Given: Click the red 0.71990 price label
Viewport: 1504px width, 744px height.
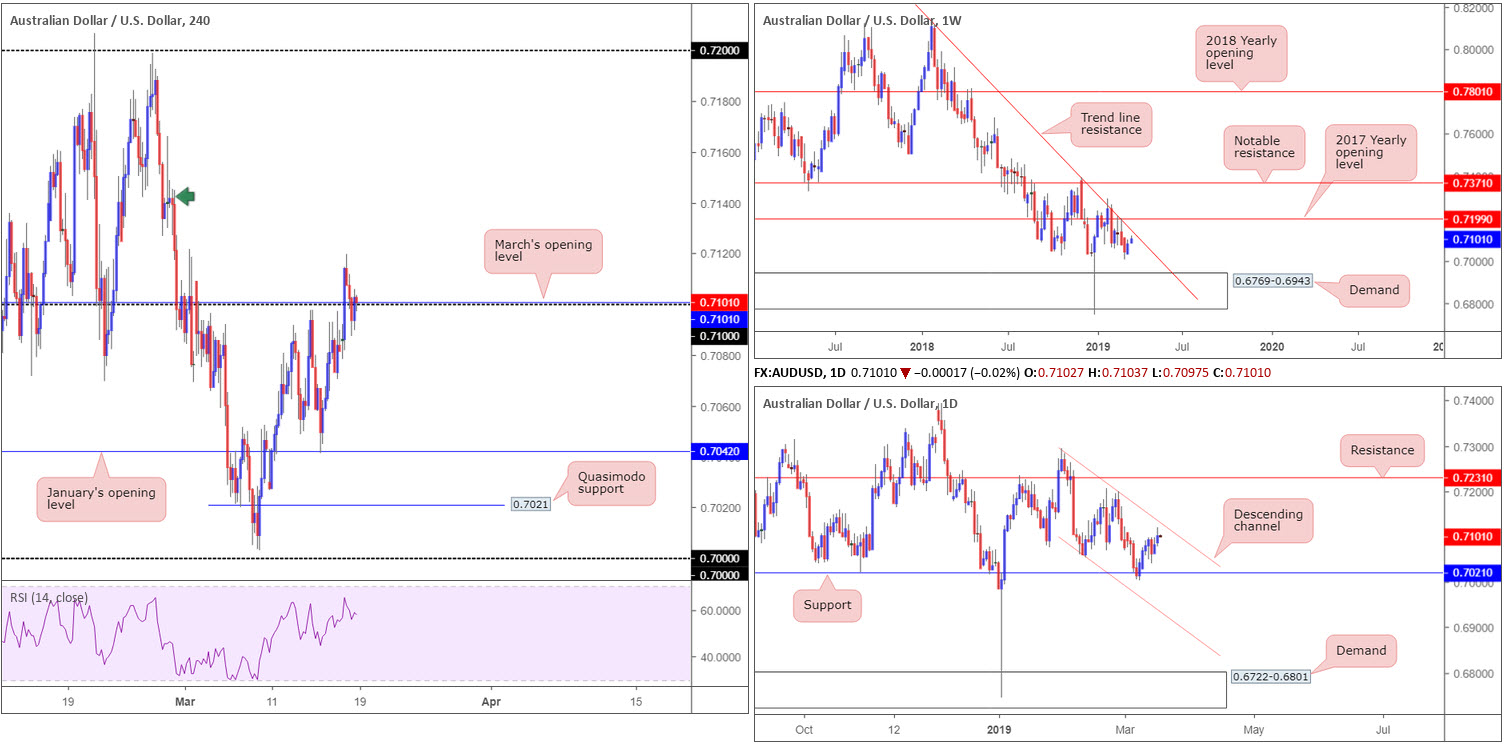Looking at the screenshot, I should click(x=1472, y=218).
